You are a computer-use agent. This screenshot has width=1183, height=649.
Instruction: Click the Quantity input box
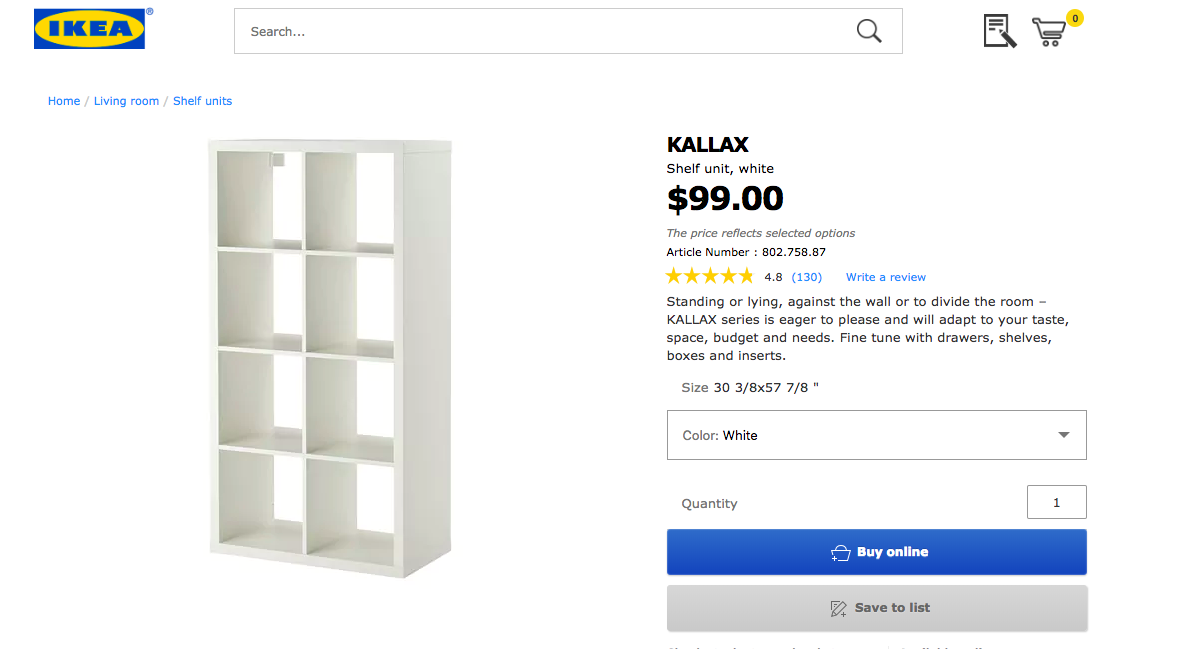tap(1056, 502)
